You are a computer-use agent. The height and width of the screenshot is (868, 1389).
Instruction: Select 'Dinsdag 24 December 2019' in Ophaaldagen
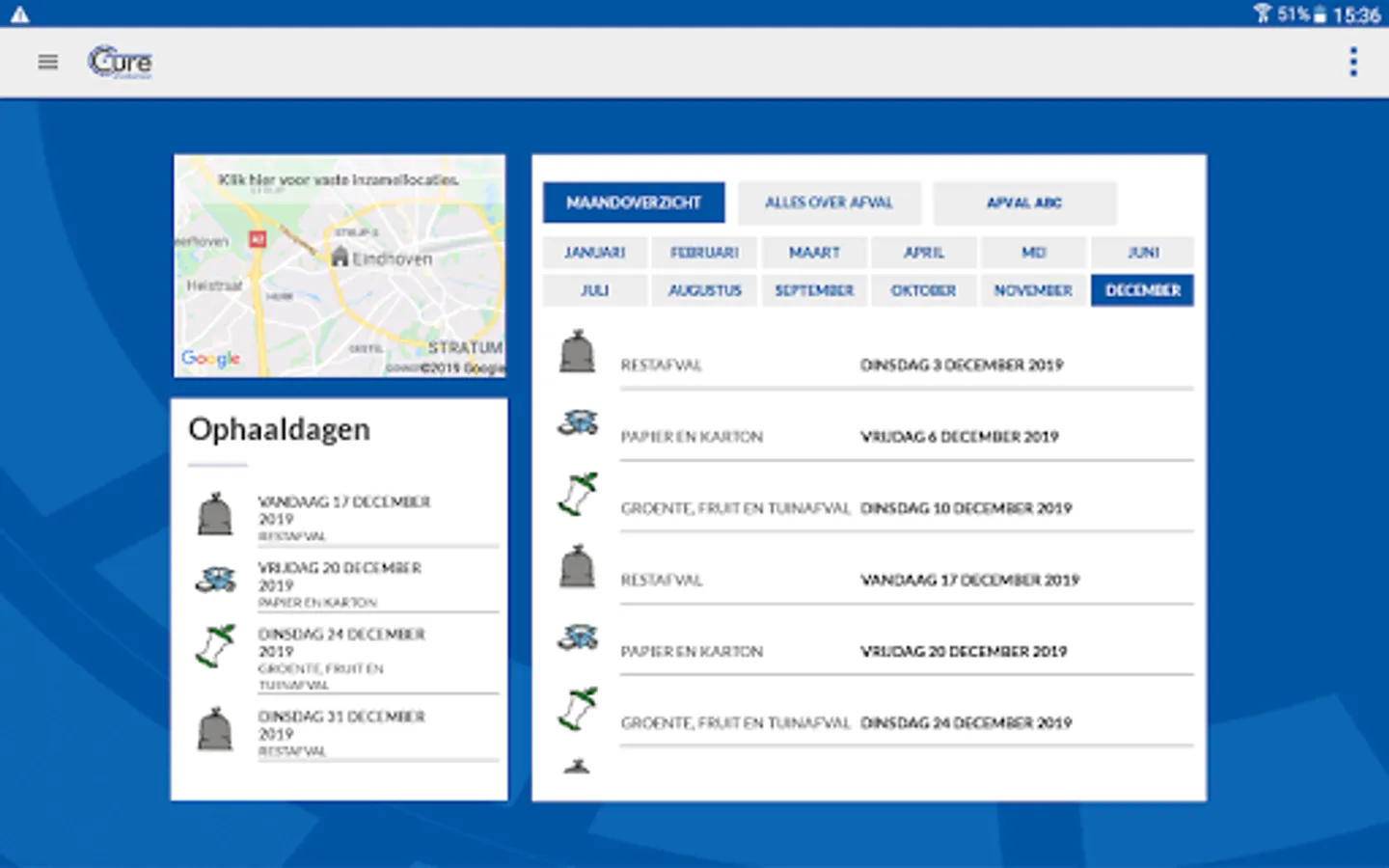click(341, 642)
